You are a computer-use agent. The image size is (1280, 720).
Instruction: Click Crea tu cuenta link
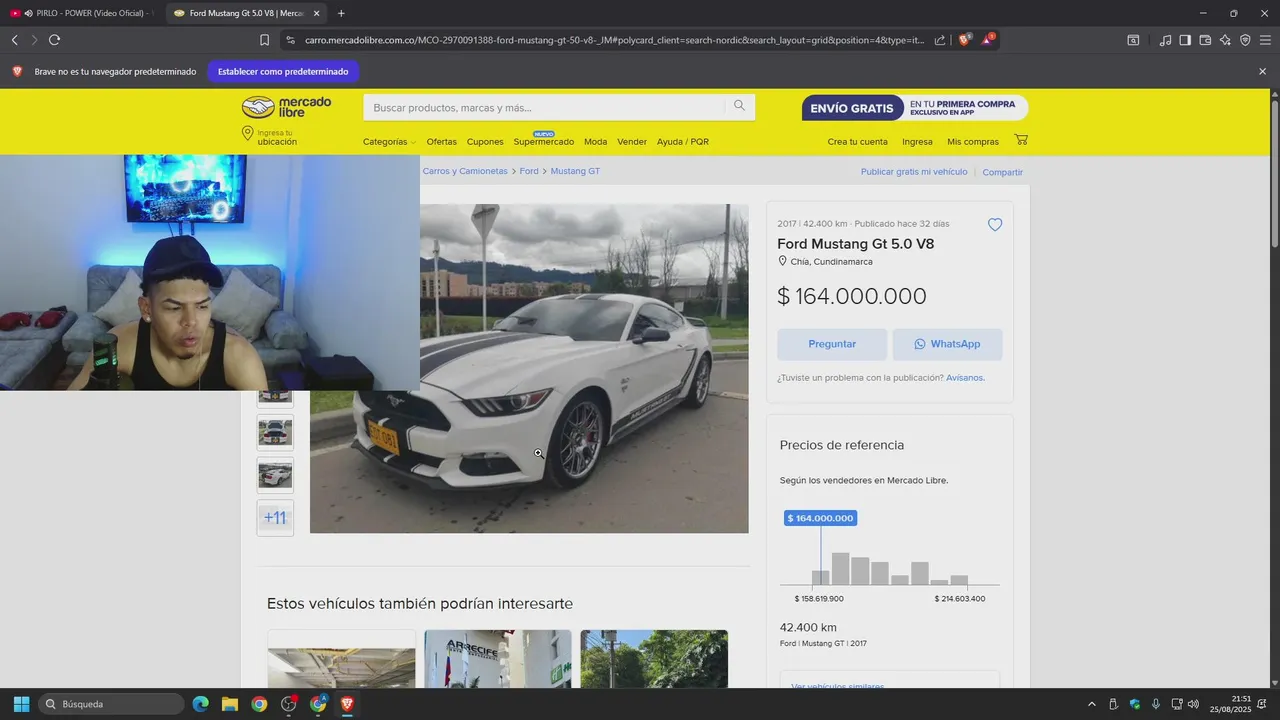tap(857, 142)
